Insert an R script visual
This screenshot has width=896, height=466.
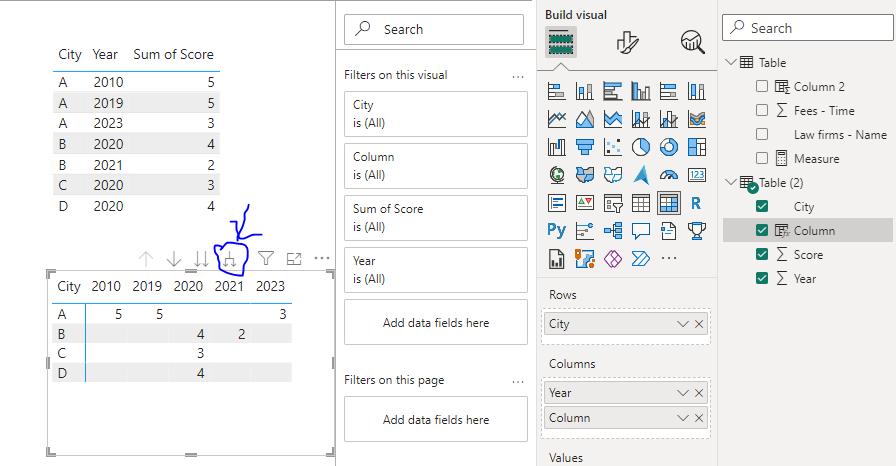697,203
